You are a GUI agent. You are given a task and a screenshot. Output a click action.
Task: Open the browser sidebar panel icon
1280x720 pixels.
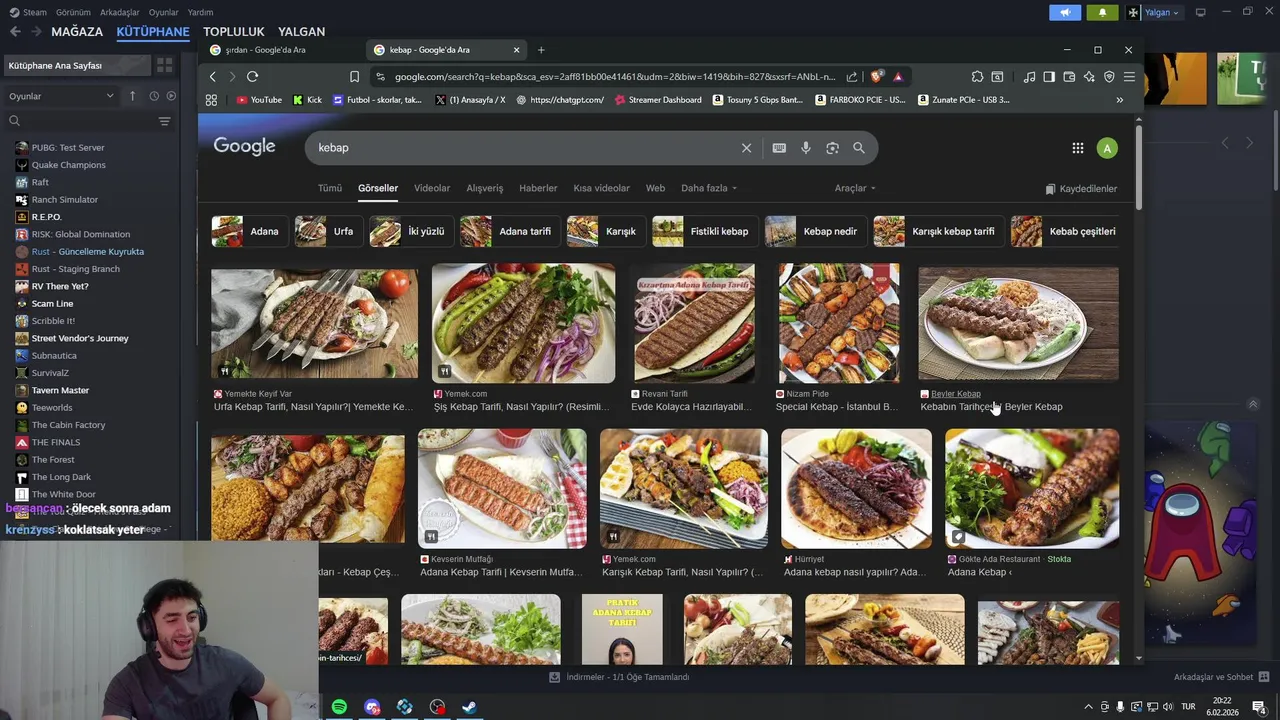(x=1049, y=76)
